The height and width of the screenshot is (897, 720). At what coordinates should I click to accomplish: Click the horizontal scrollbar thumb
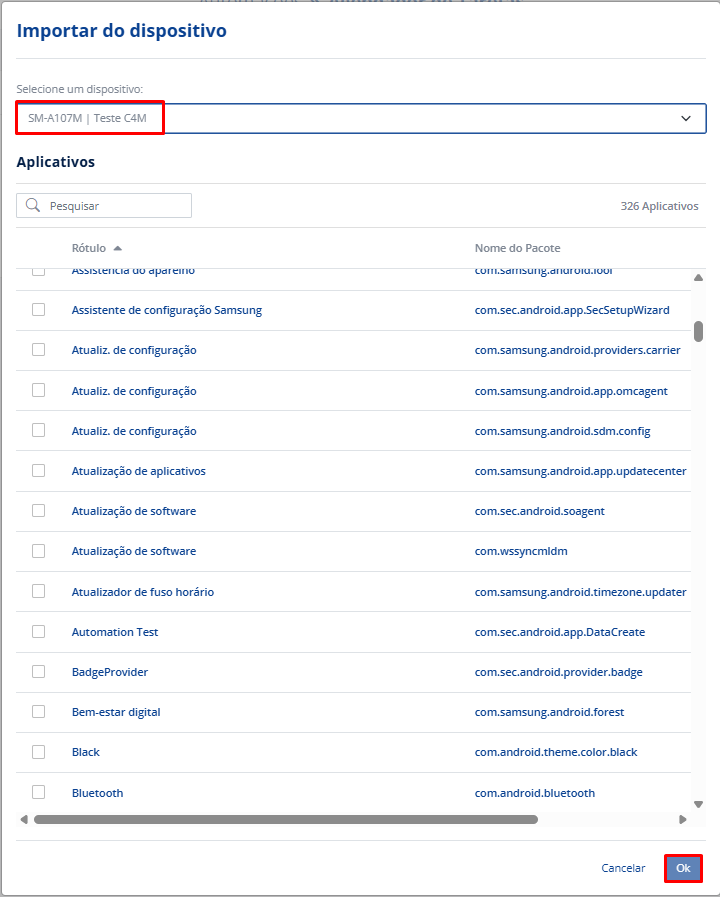[285, 819]
